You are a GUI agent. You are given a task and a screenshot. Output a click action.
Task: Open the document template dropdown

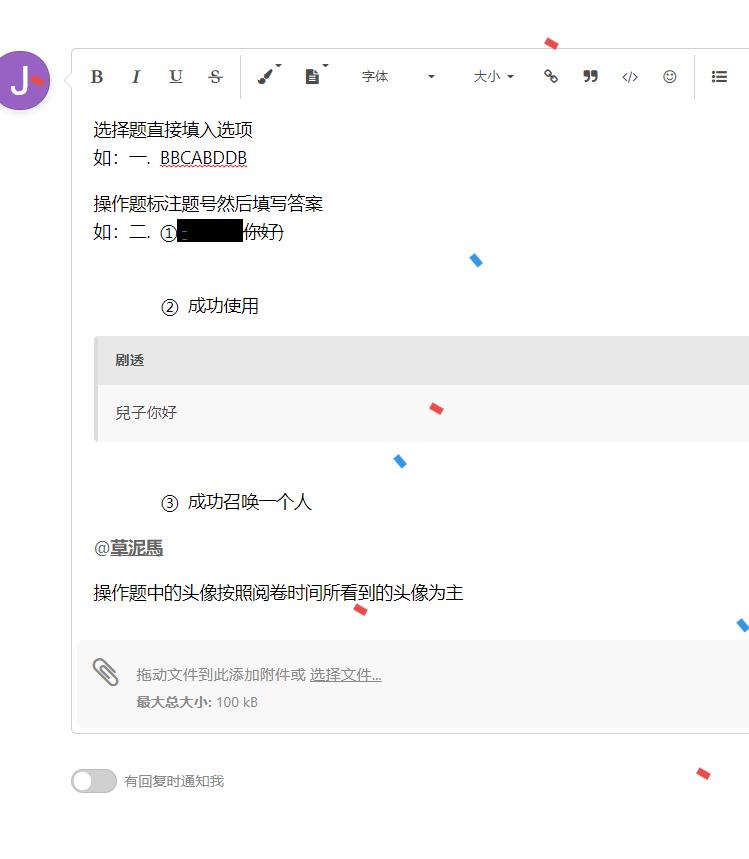click(x=315, y=76)
